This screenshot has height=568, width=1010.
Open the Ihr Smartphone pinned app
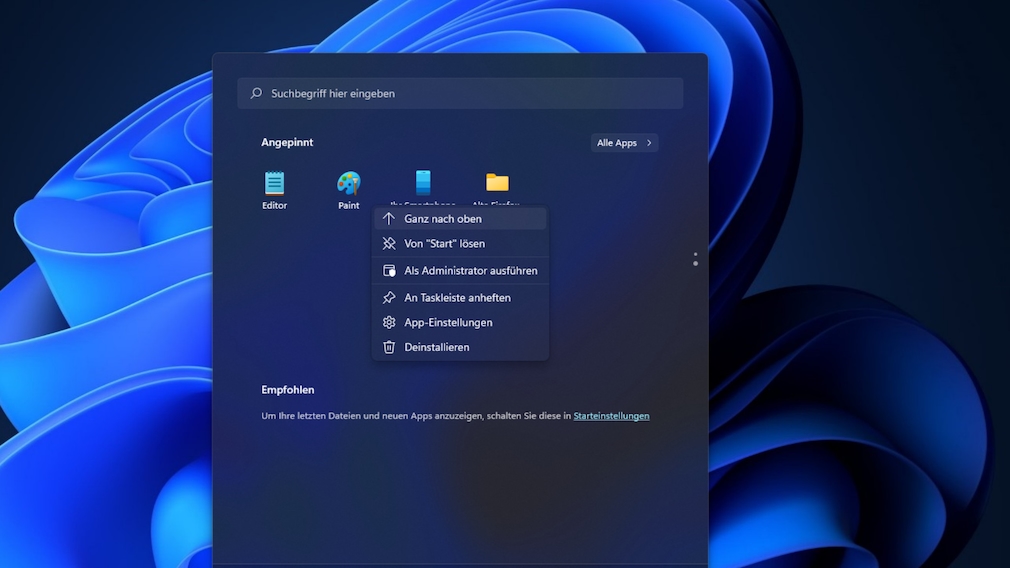(x=423, y=183)
